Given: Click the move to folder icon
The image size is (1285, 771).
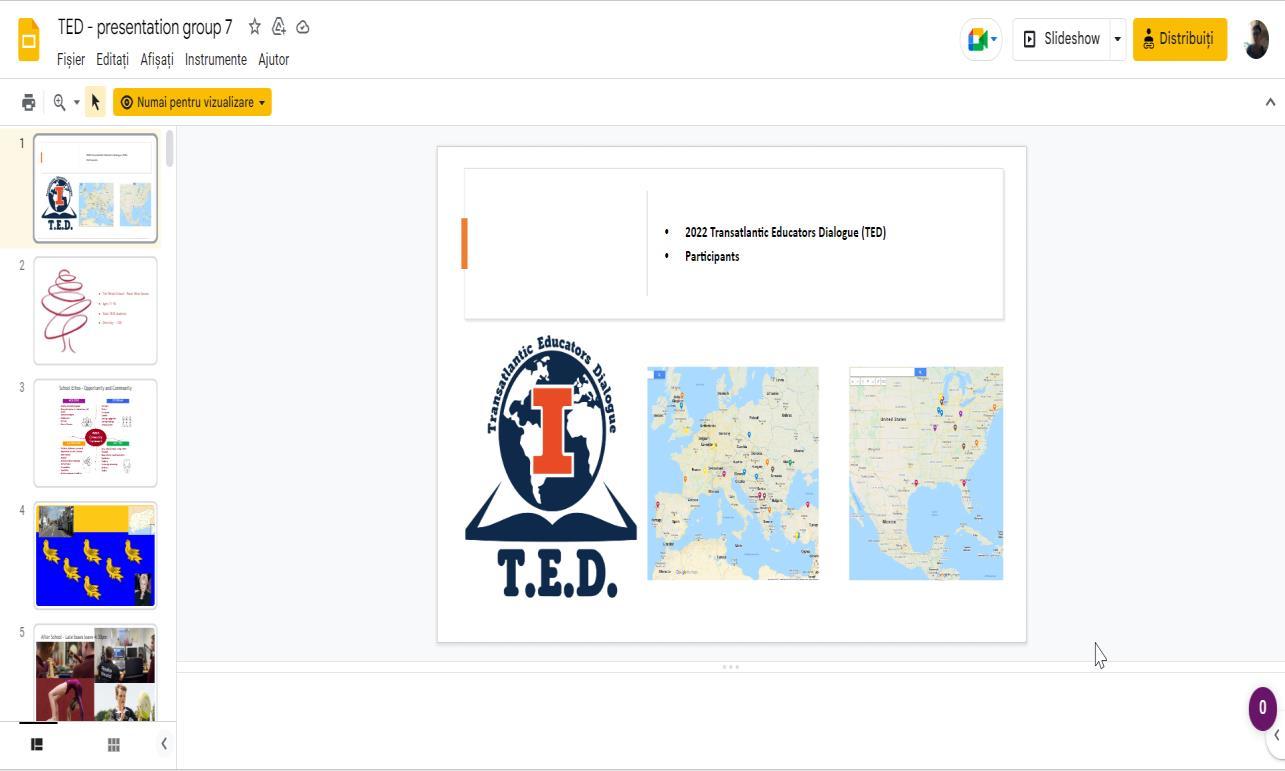Looking at the screenshot, I should click(x=279, y=27).
